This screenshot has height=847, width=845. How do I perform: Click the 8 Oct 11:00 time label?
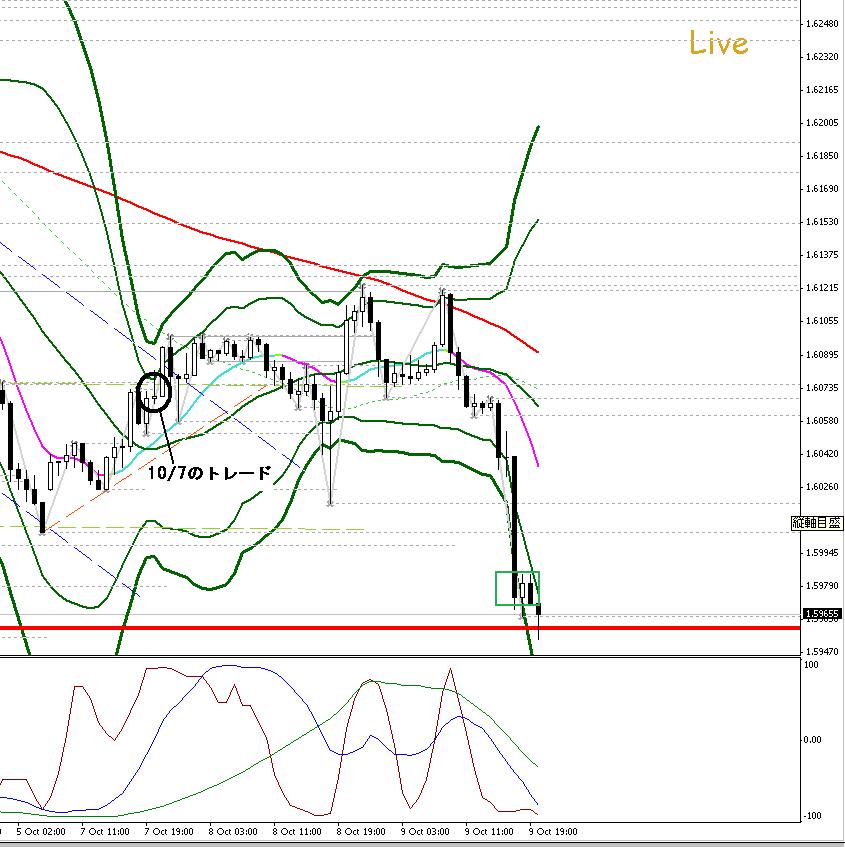click(x=297, y=831)
